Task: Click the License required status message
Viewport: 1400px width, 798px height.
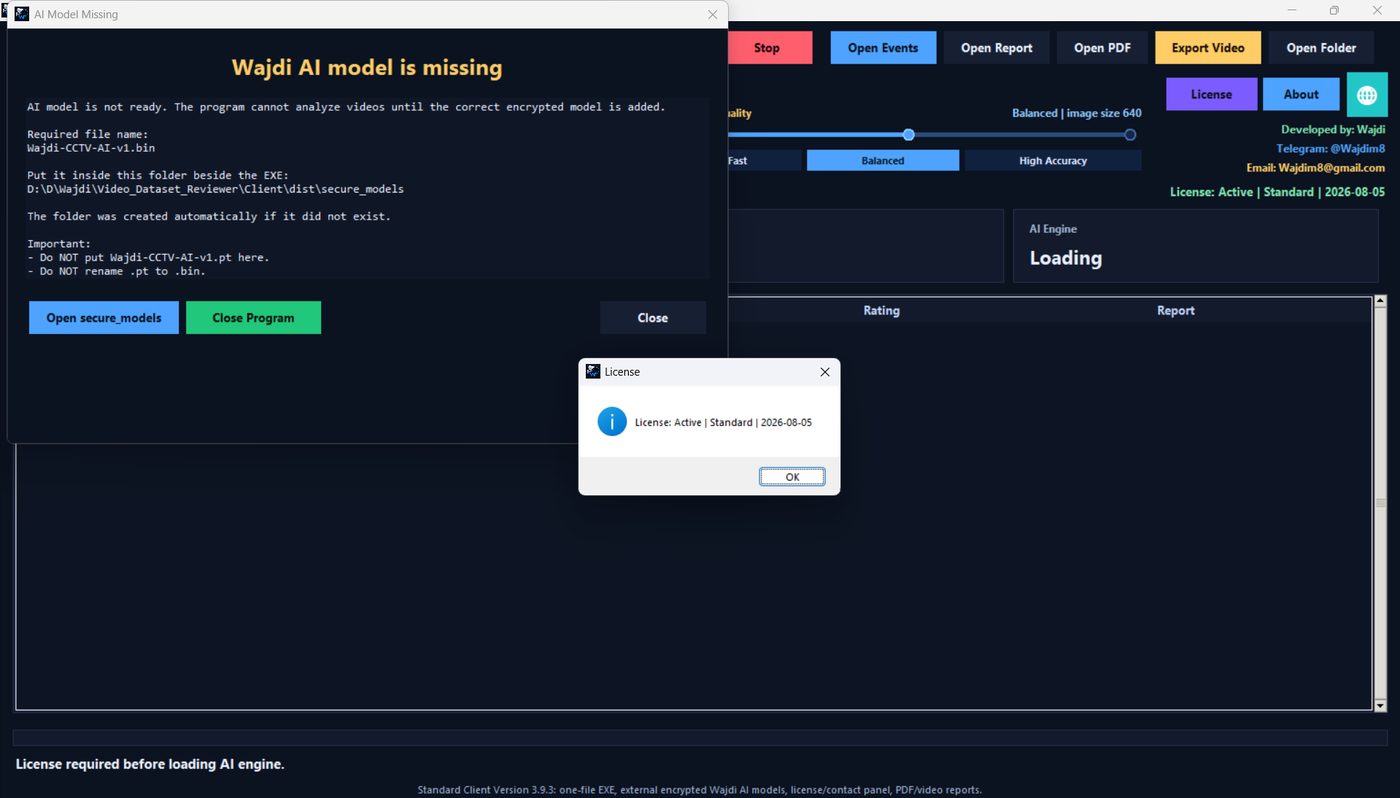Action: pos(150,764)
